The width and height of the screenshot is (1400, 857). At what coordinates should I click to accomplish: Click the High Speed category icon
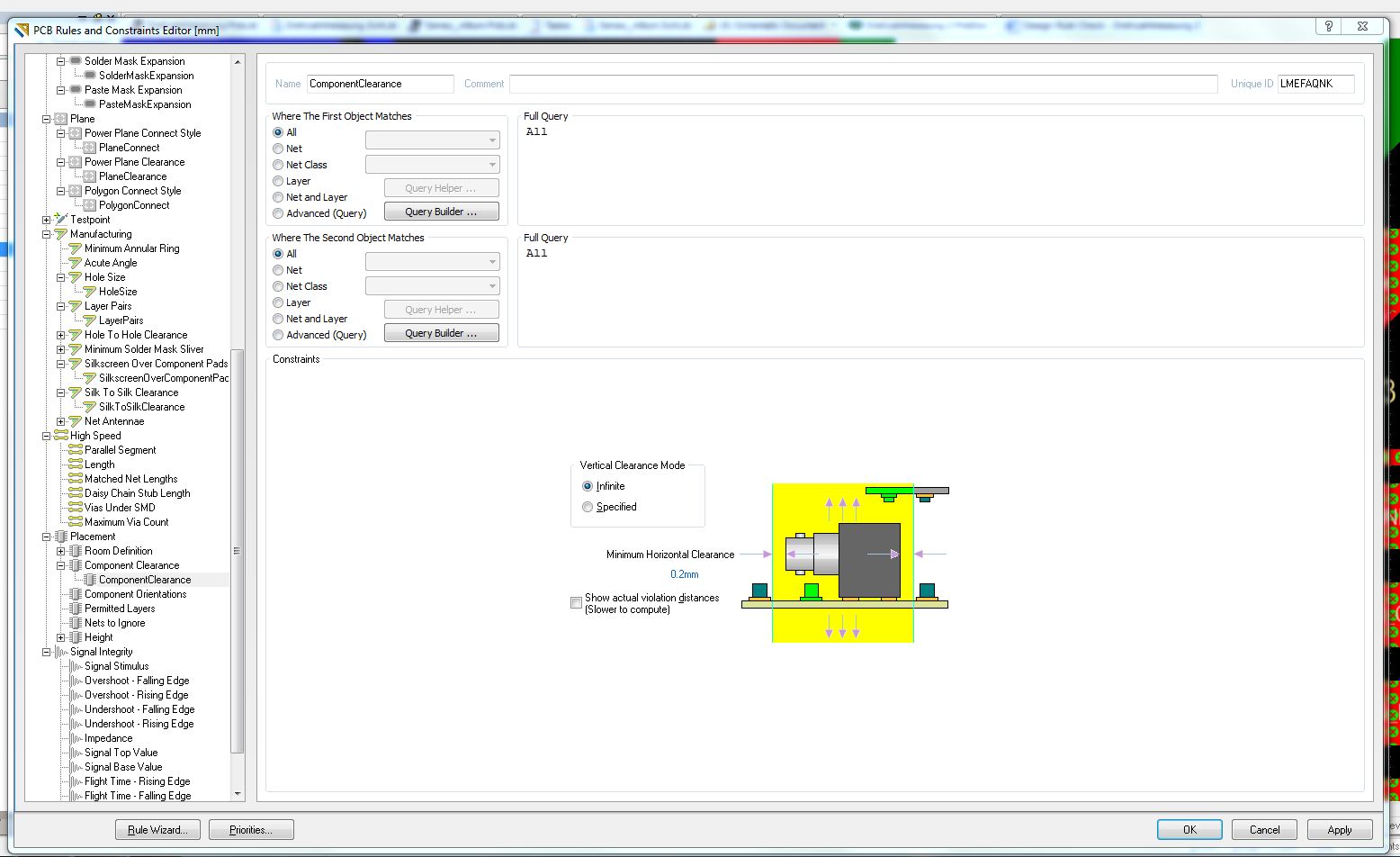60,436
